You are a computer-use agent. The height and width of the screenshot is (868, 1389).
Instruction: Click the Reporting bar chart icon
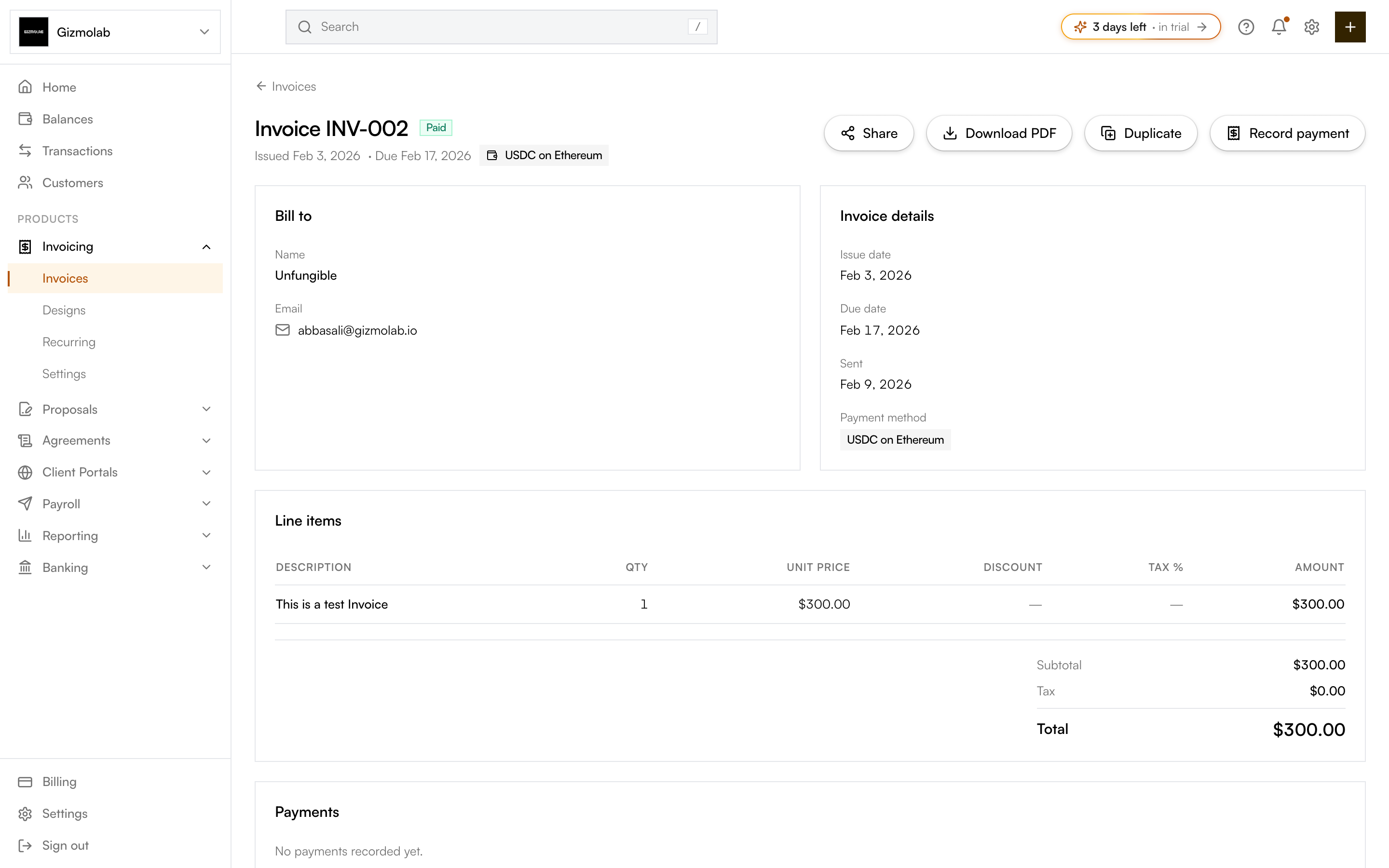click(x=25, y=535)
